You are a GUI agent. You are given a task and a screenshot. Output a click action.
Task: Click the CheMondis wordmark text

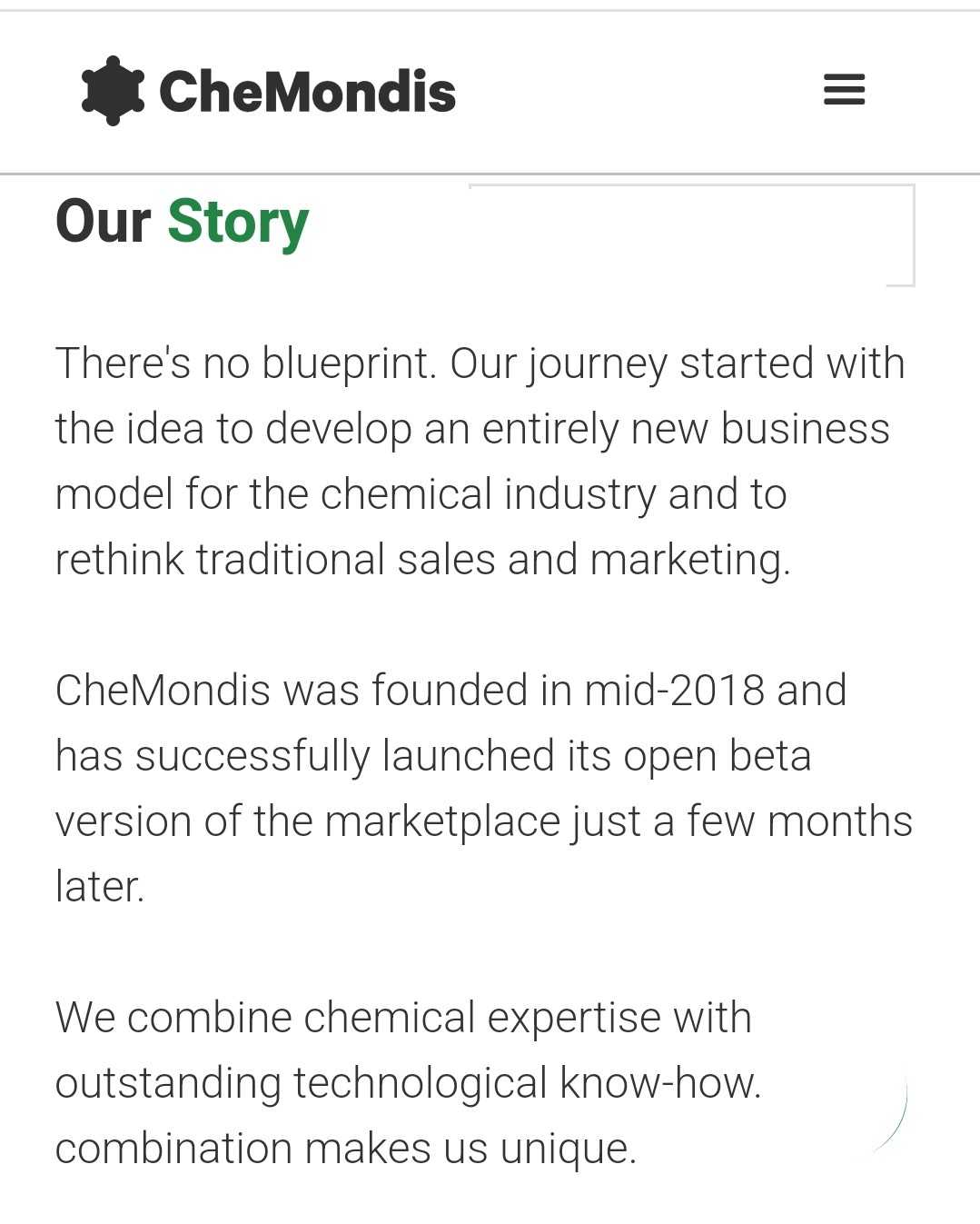click(x=307, y=92)
